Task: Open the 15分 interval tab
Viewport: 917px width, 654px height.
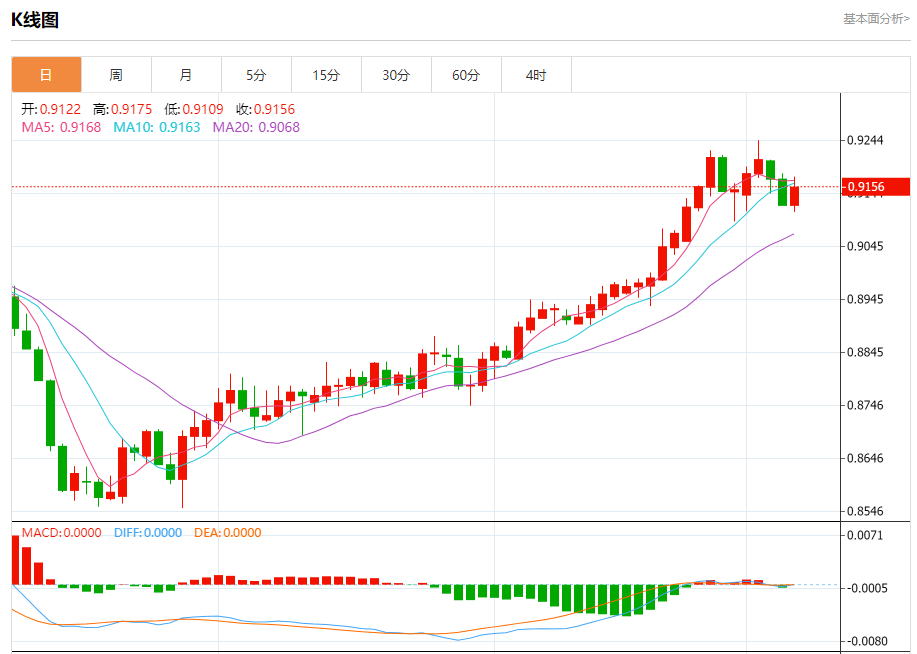Action: click(x=326, y=75)
